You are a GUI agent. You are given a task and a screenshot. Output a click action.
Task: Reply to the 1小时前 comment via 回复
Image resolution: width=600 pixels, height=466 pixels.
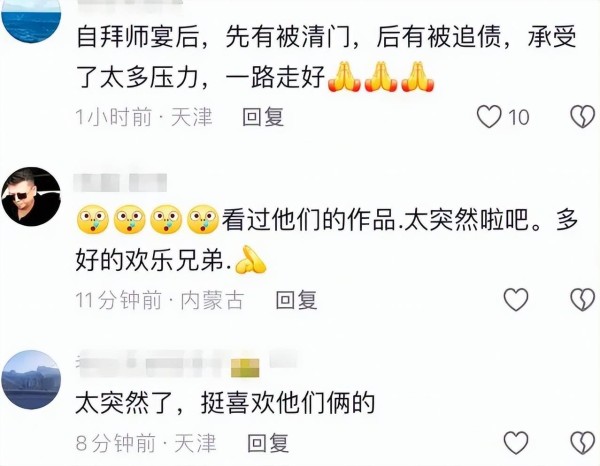pyautogui.click(x=263, y=117)
